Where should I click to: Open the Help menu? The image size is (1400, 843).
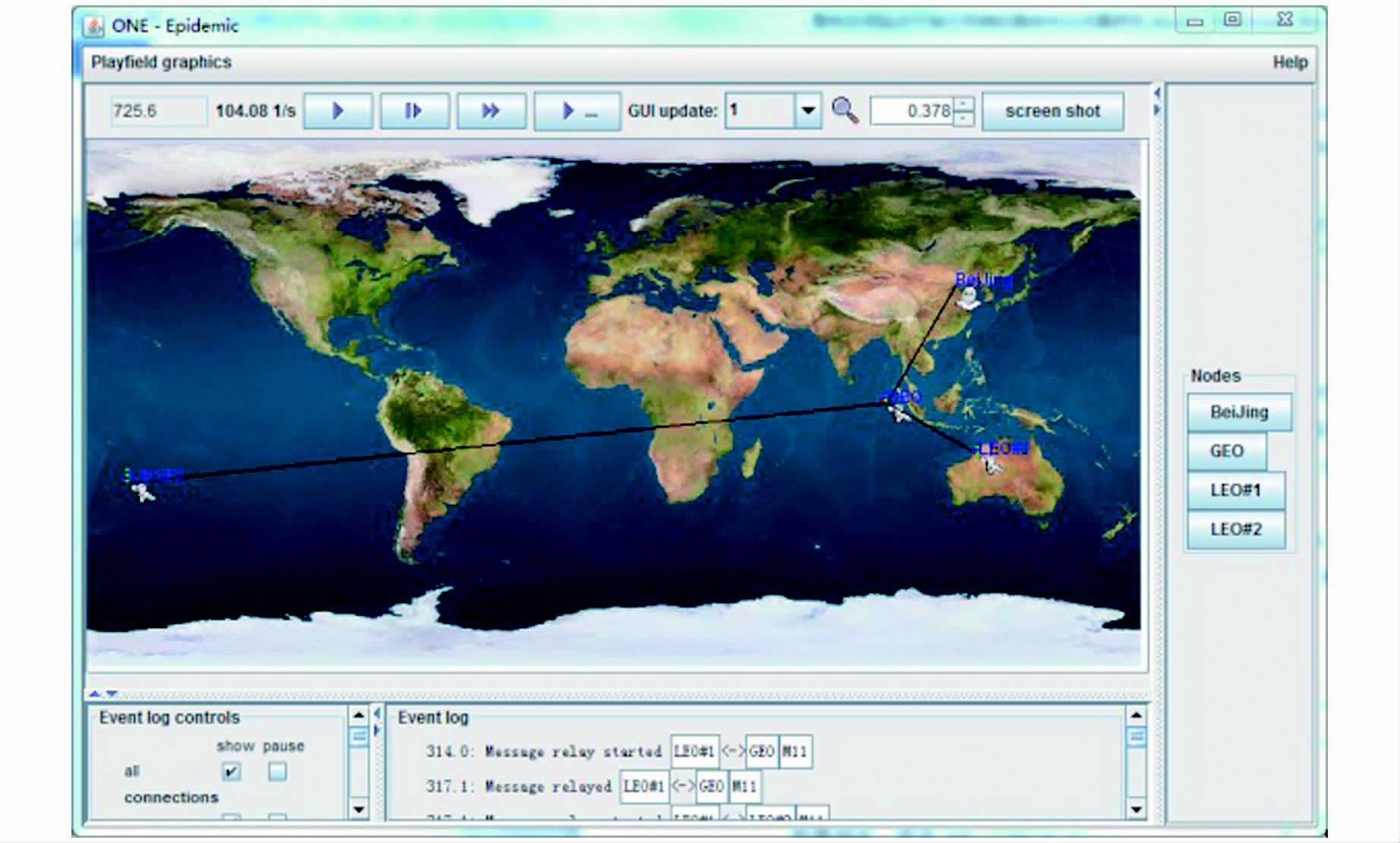[1290, 62]
